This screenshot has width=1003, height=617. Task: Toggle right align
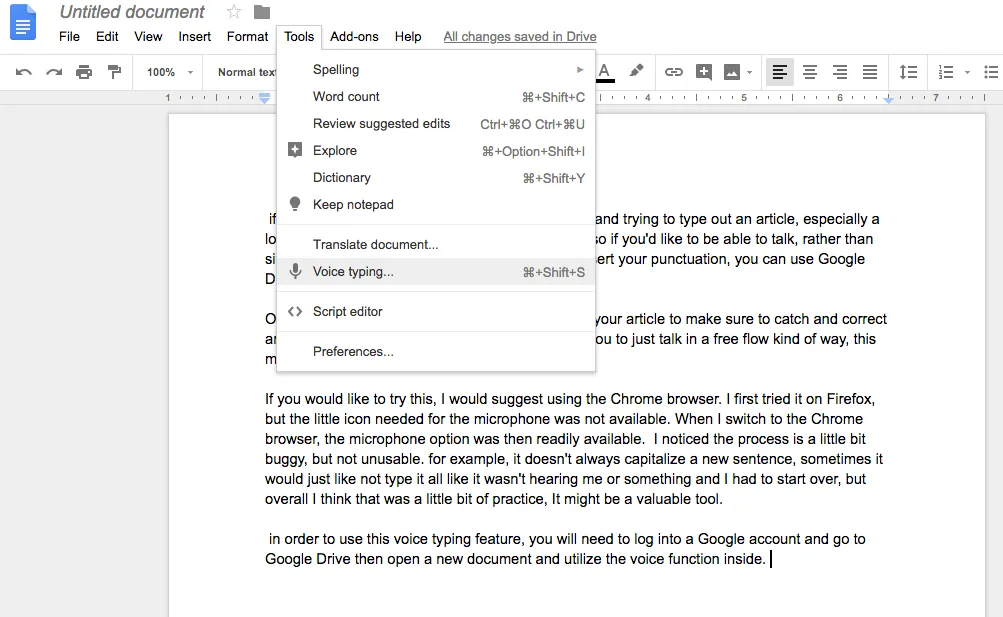pyautogui.click(x=840, y=72)
